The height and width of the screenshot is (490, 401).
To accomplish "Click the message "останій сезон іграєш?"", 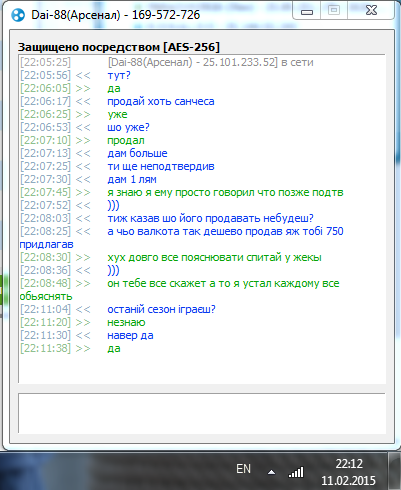I will pos(161,309).
